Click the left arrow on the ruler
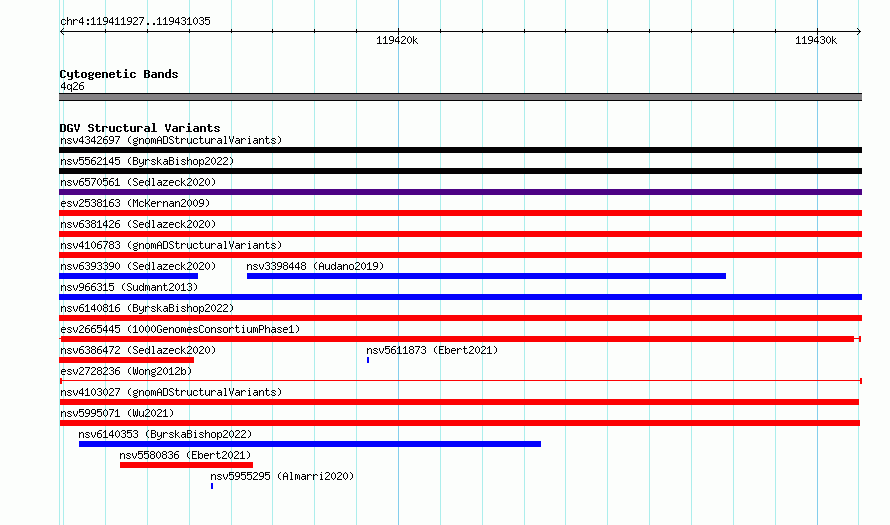890x525 pixels. [x=62, y=31]
